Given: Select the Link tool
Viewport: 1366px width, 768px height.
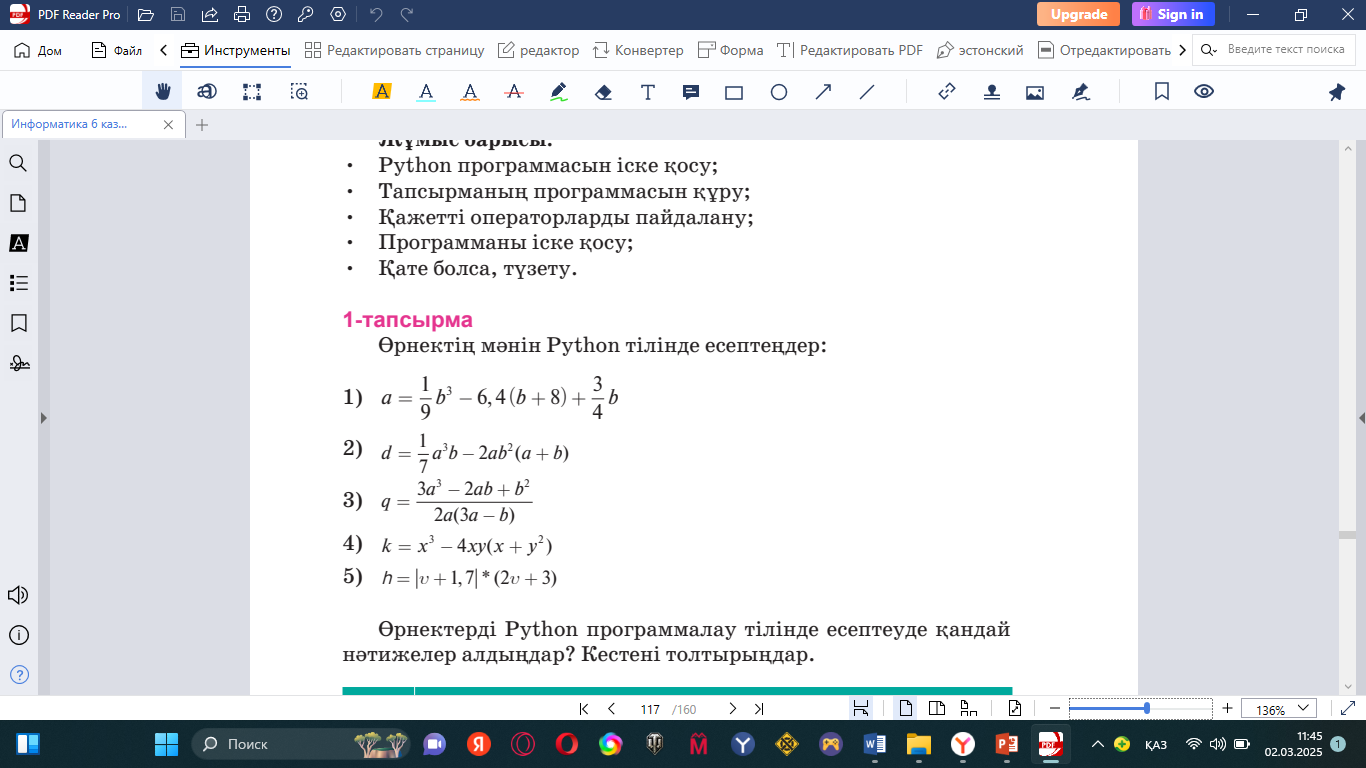Looking at the screenshot, I should click(947, 92).
